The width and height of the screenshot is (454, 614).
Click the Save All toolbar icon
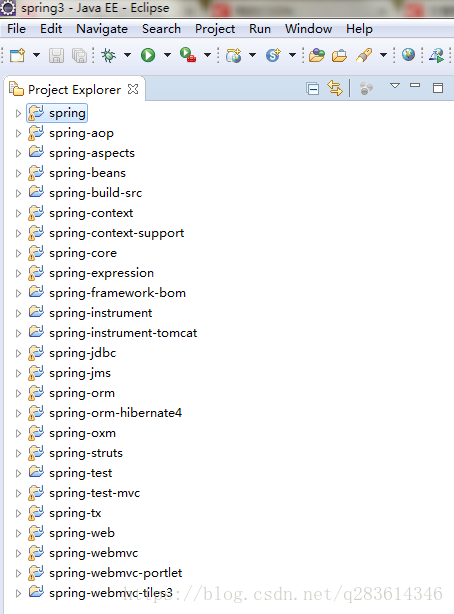tap(80, 55)
